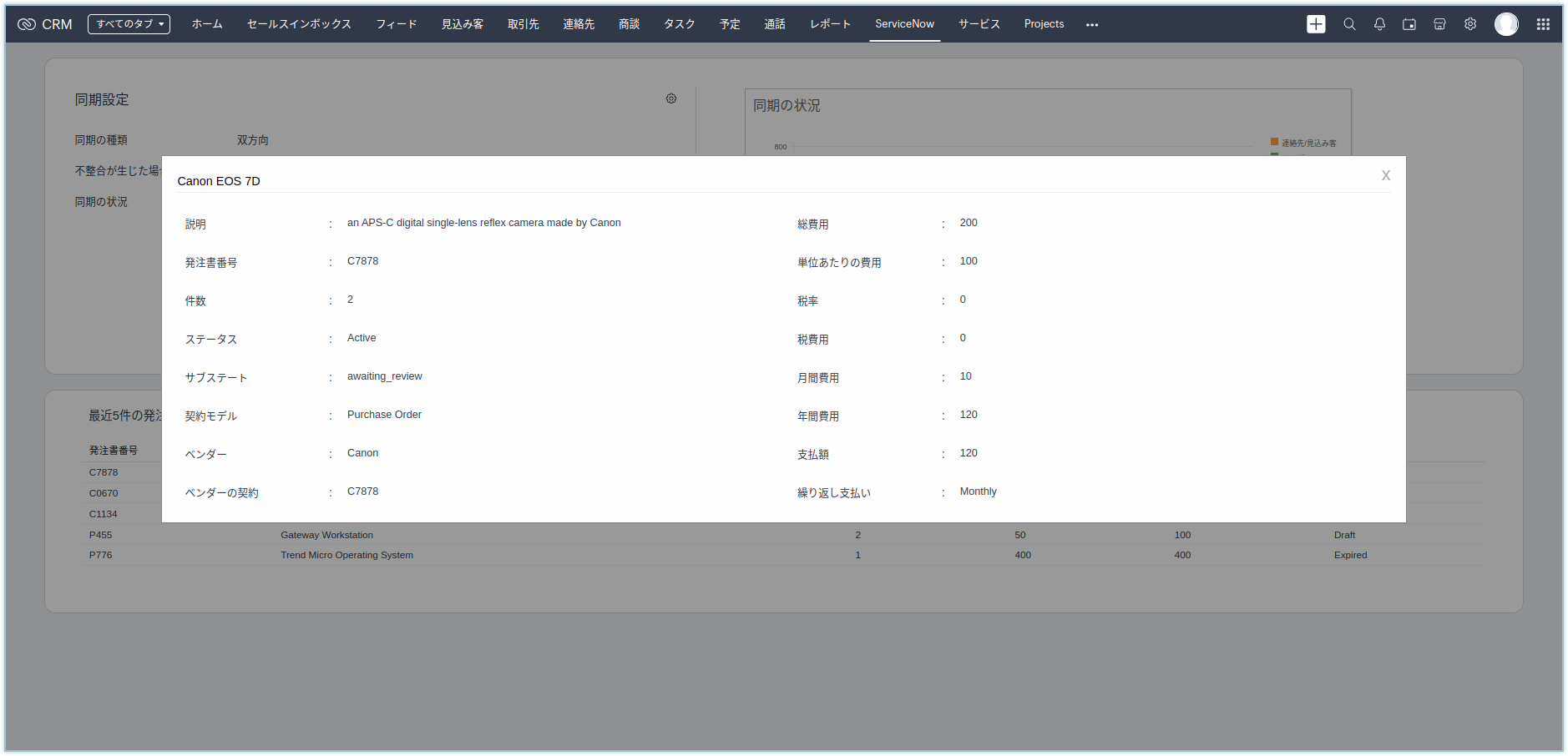Click the 件数 value 2 in dialog
The width and height of the screenshot is (1568, 756).
[351, 300]
